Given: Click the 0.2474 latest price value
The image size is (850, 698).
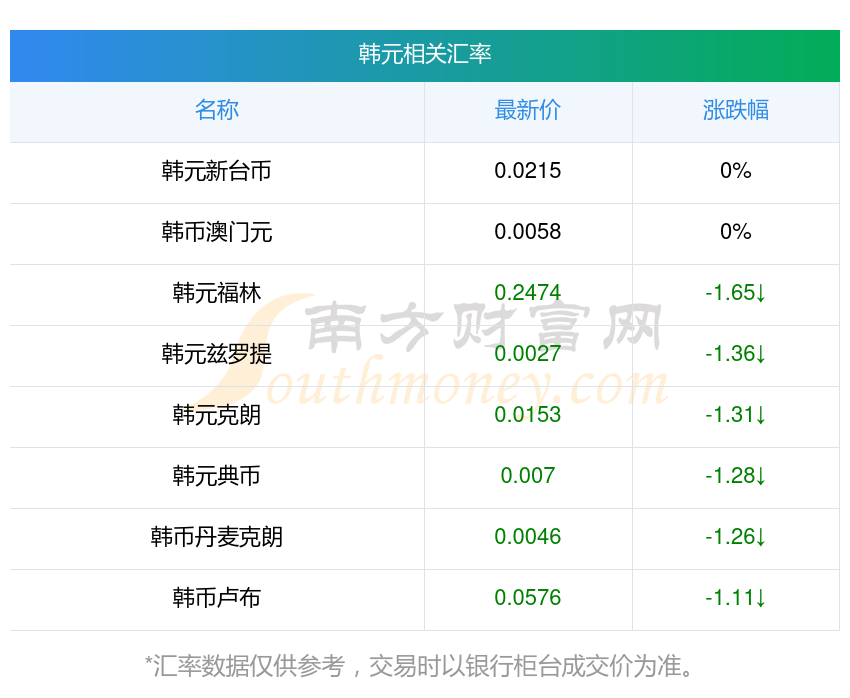Looking at the screenshot, I should [x=527, y=293].
